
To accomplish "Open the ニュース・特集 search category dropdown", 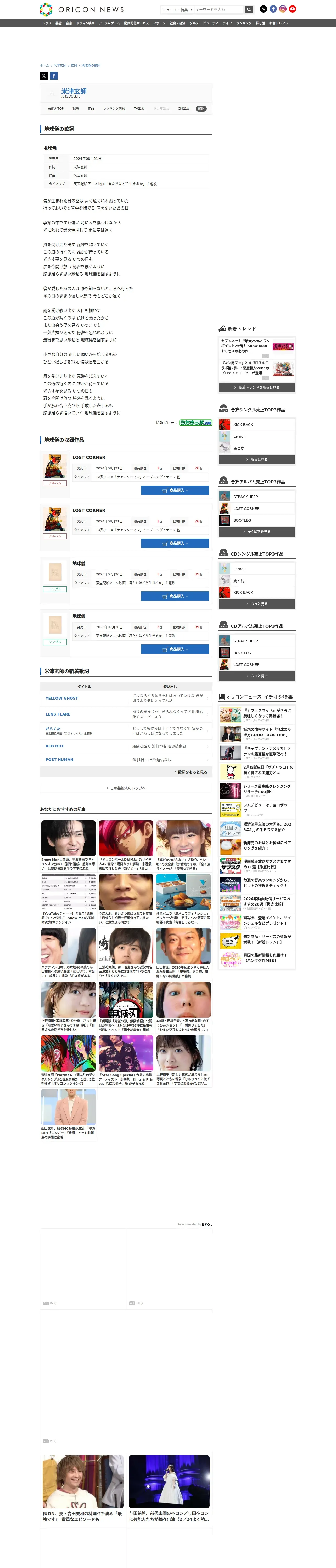I will pyautogui.click(x=177, y=10).
